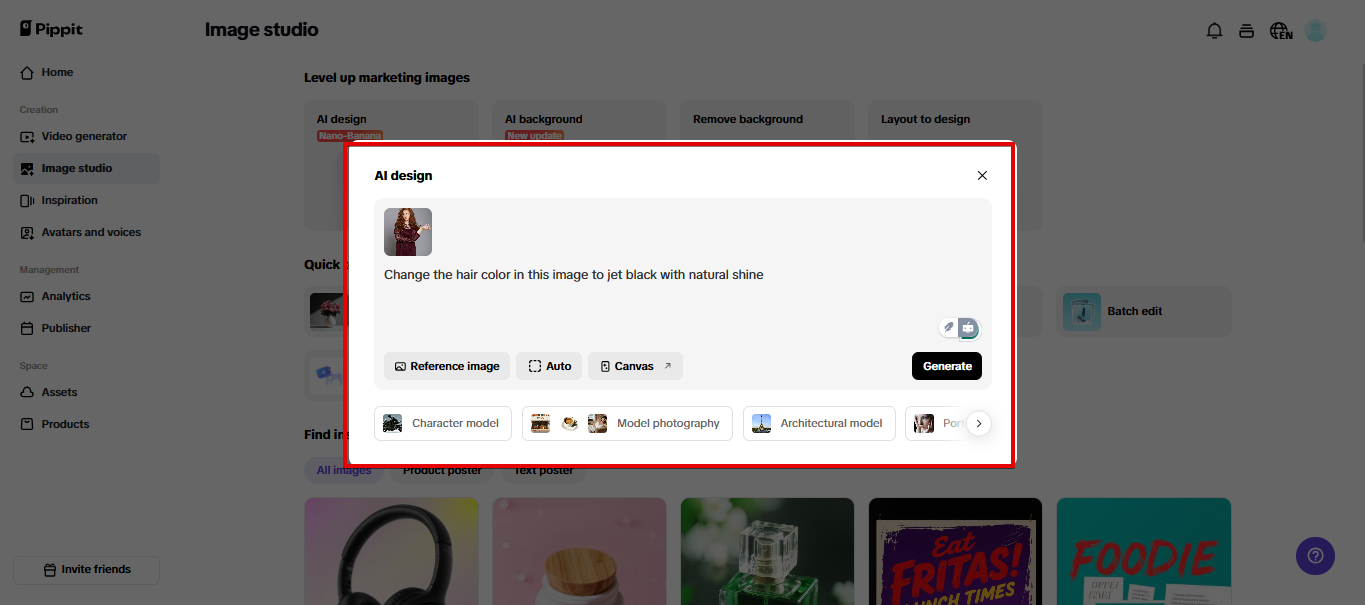Toggle the agent mode robot switch
Image resolution: width=1365 pixels, height=605 pixels.
point(968,328)
